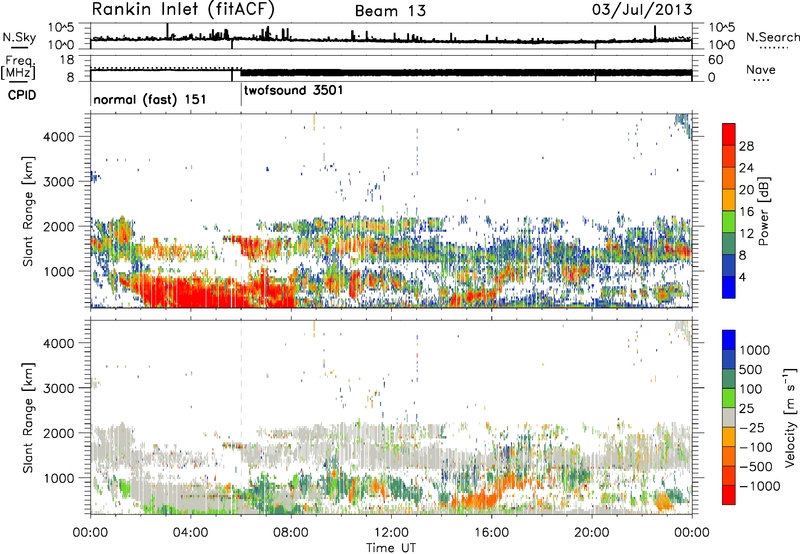The height and width of the screenshot is (554, 800).
Task: Click the date '03/Jul/2013'
Action: pyautogui.click(x=642, y=9)
